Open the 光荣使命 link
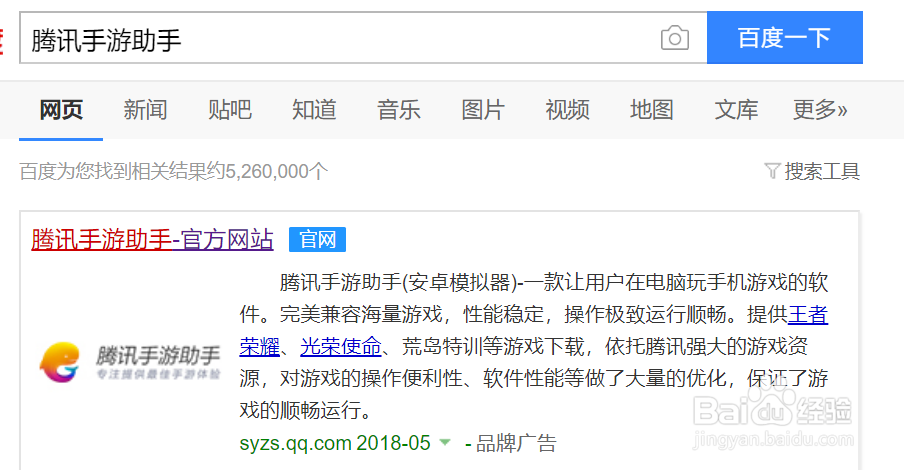 (x=341, y=347)
